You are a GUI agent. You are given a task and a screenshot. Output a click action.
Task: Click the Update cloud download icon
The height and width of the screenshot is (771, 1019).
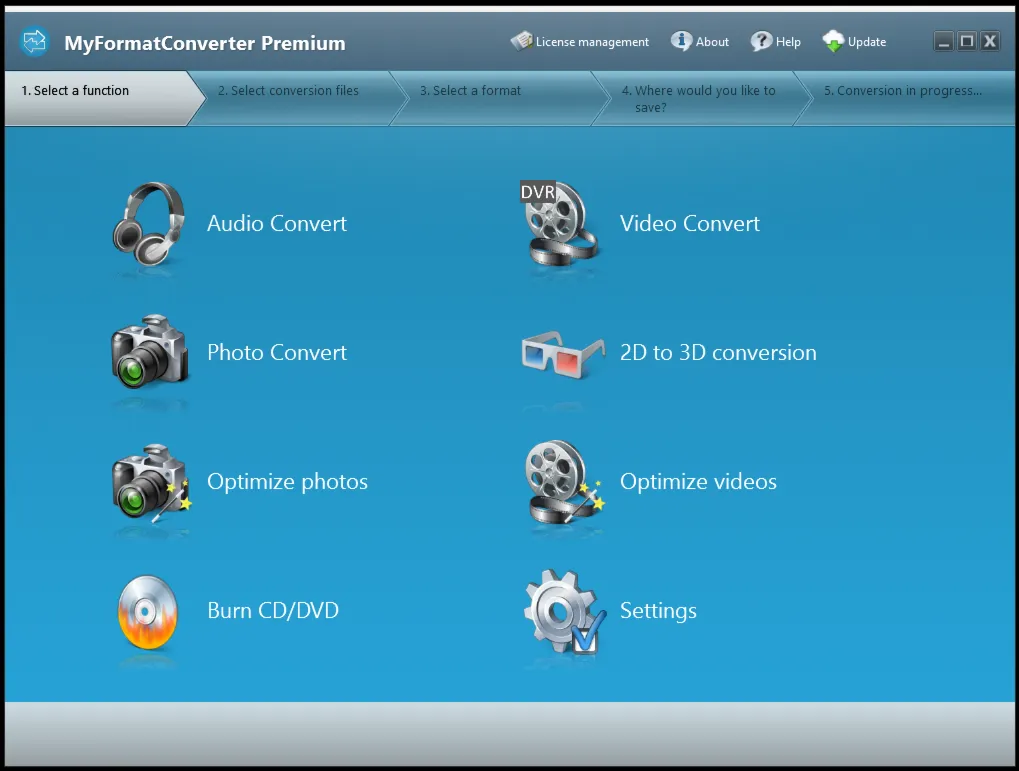tap(833, 41)
